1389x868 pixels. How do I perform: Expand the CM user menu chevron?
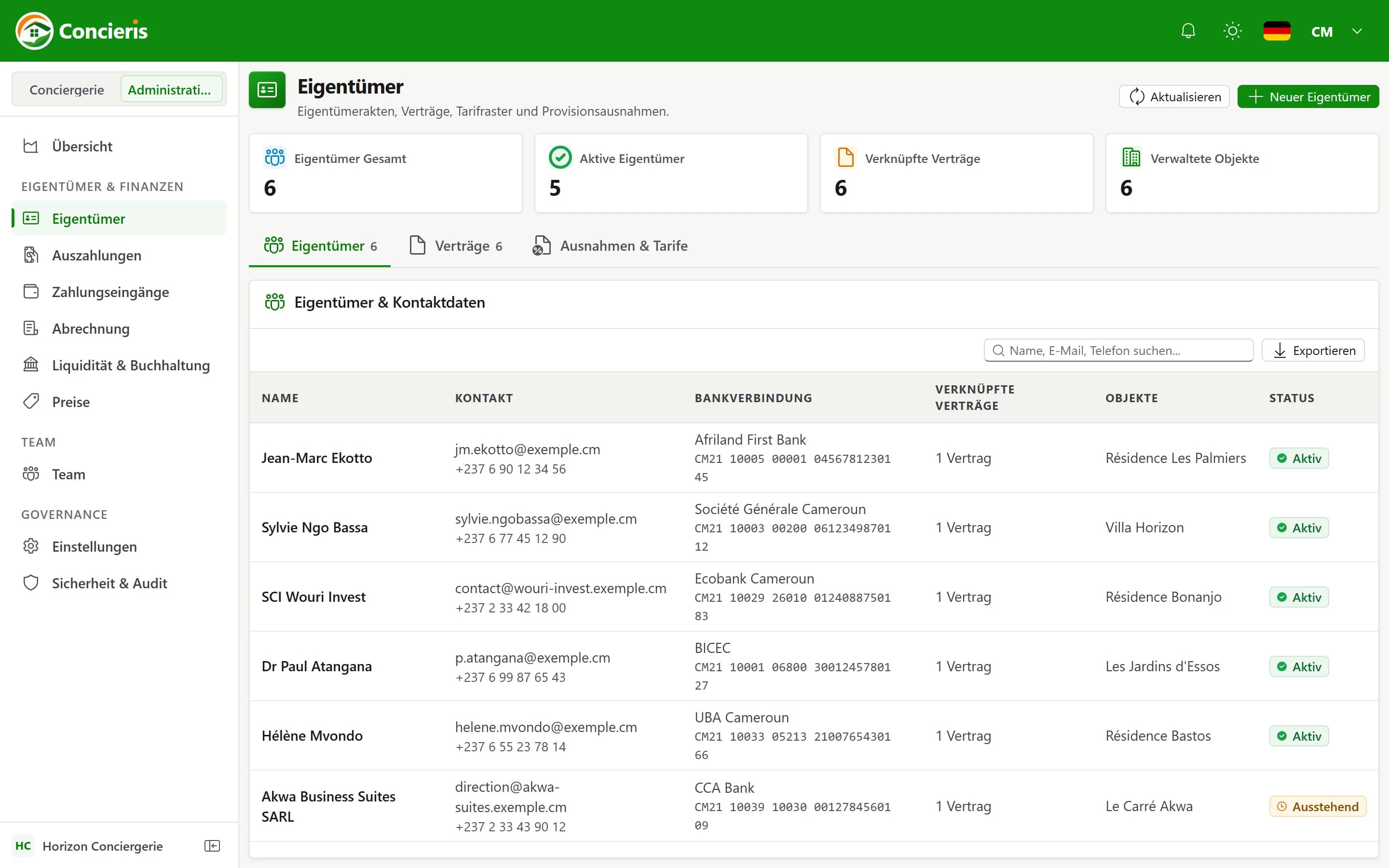pyautogui.click(x=1357, y=31)
